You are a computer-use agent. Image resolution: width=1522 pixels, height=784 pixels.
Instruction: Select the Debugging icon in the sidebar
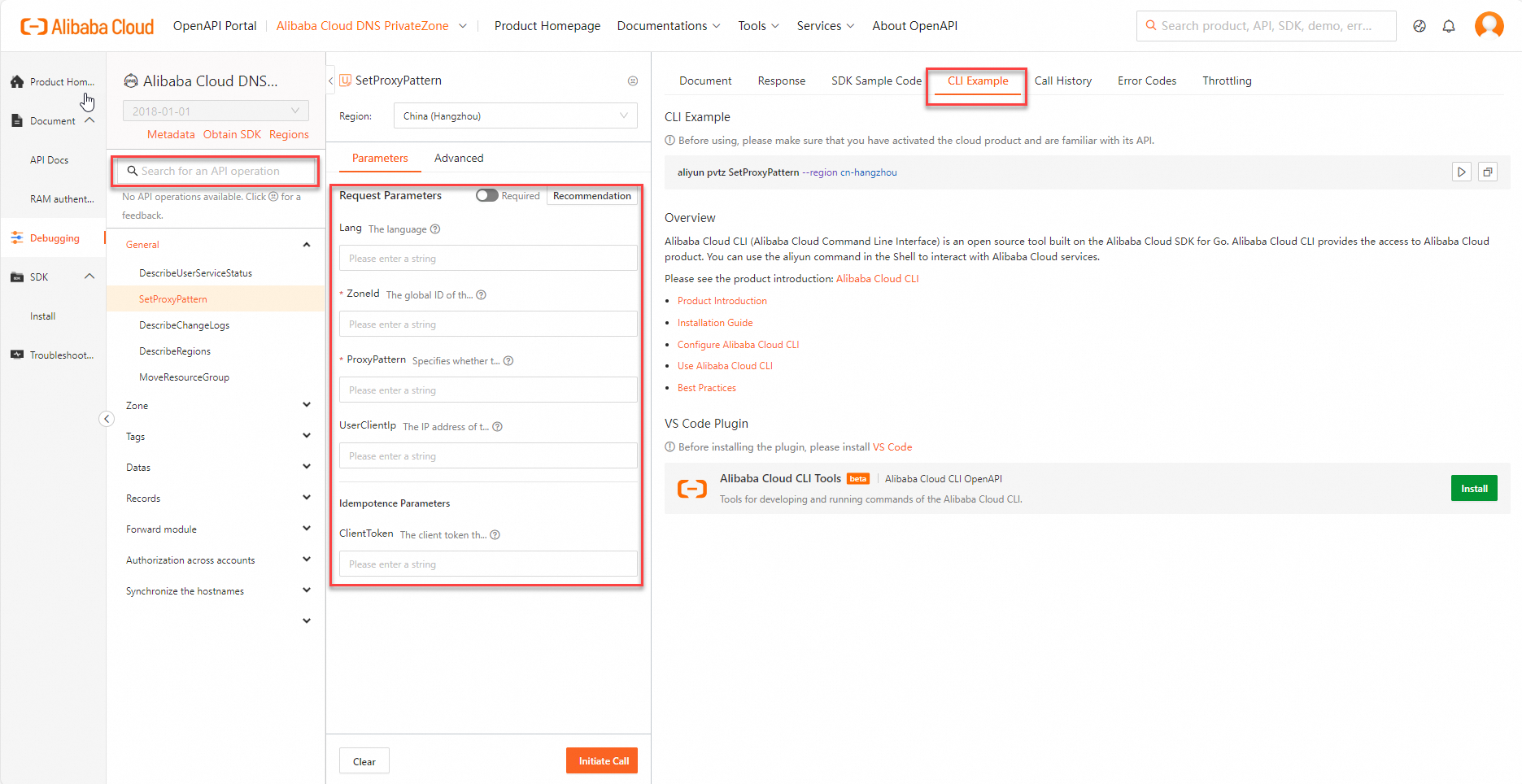(16, 237)
